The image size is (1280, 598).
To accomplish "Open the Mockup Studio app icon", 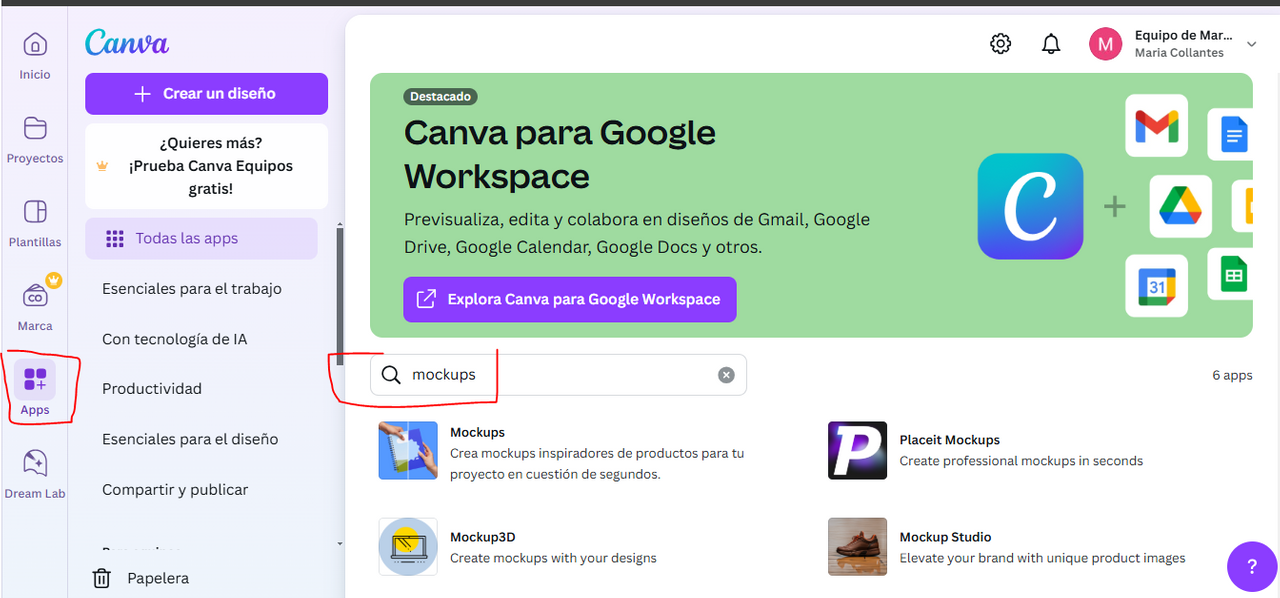I will (857, 547).
